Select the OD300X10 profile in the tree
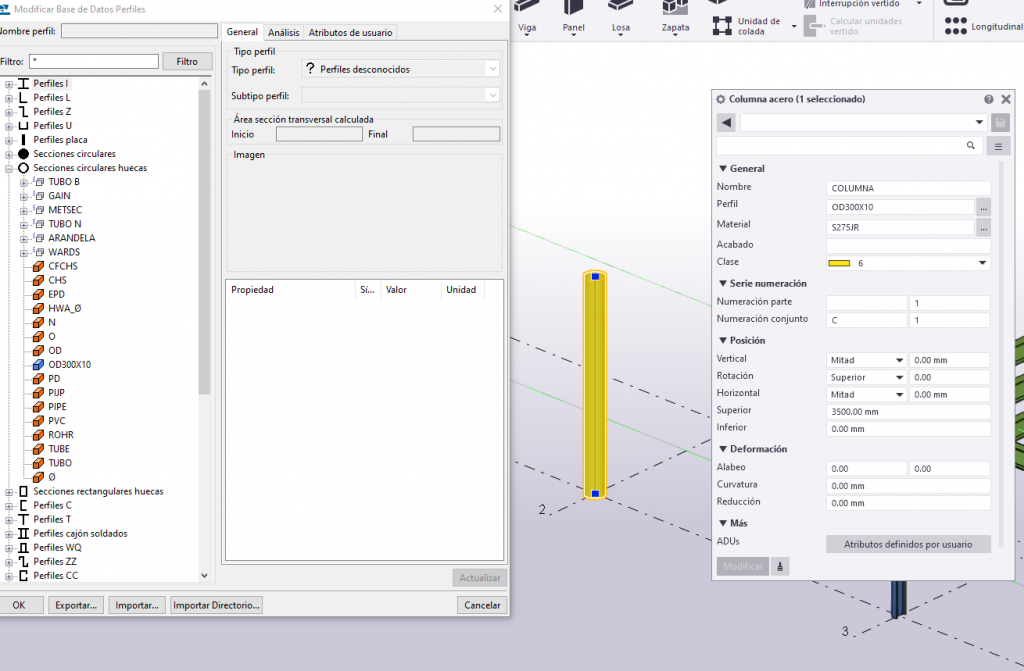The width and height of the screenshot is (1024, 671). pyautogui.click(x=69, y=365)
